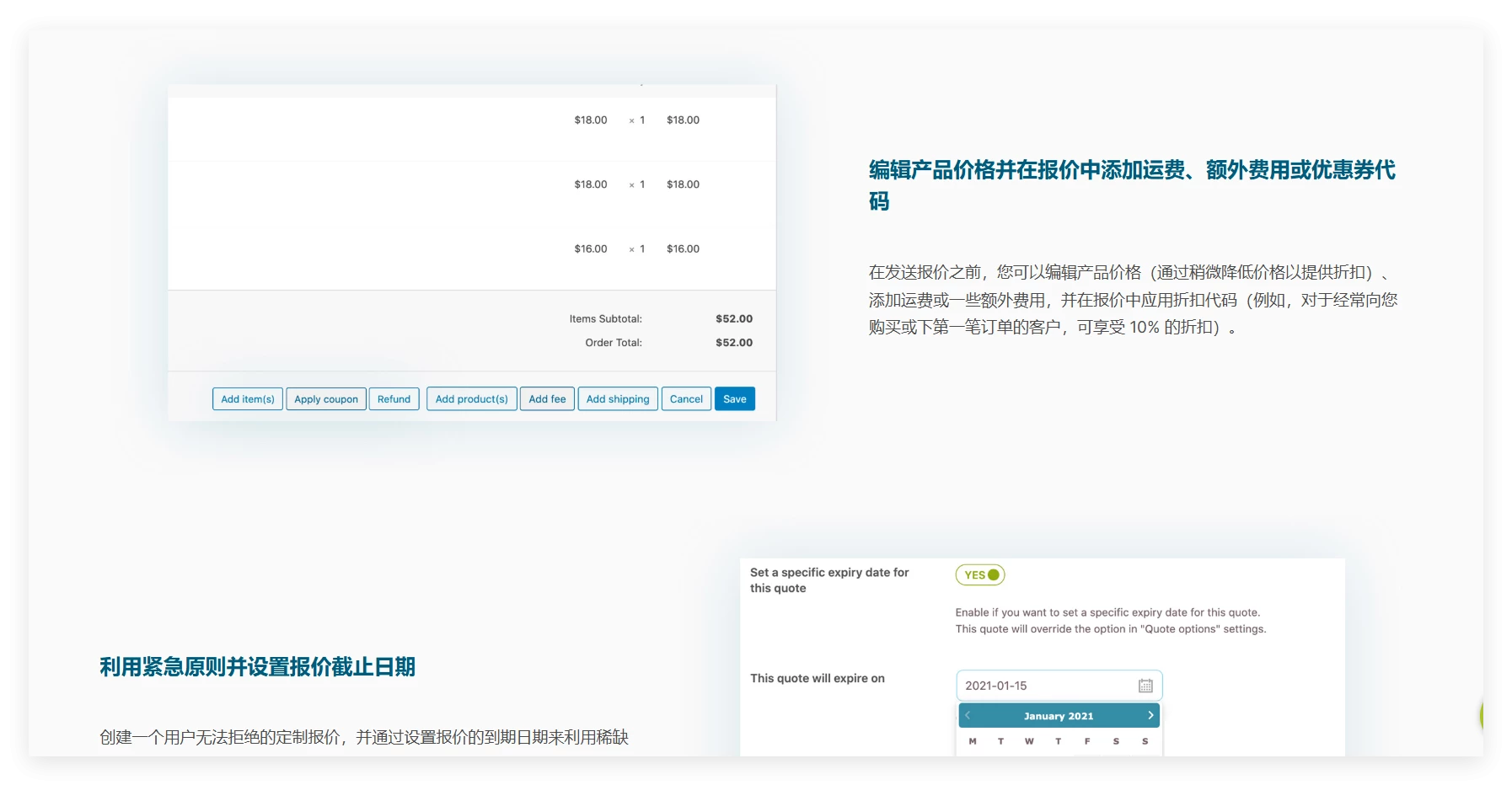This screenshot has height=785, width=1512.
Task: Click the $52.00 Order Total amount
Action: click(x=734, y=343)
